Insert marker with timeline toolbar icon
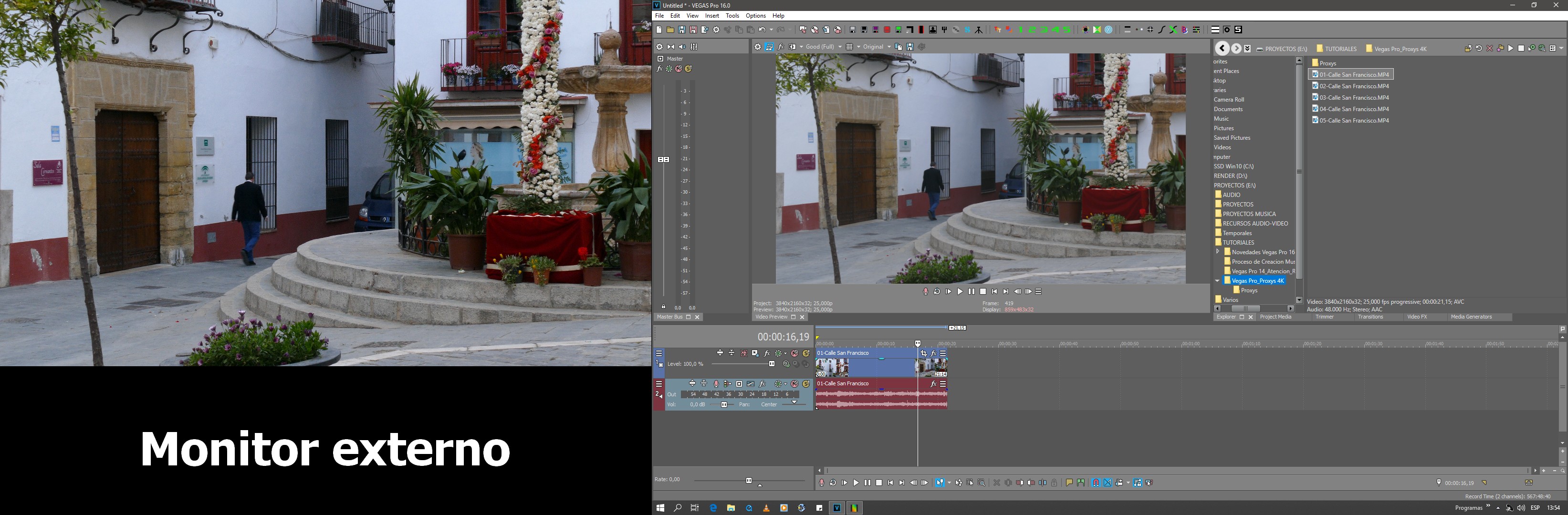 click(x=1069, y=483)
